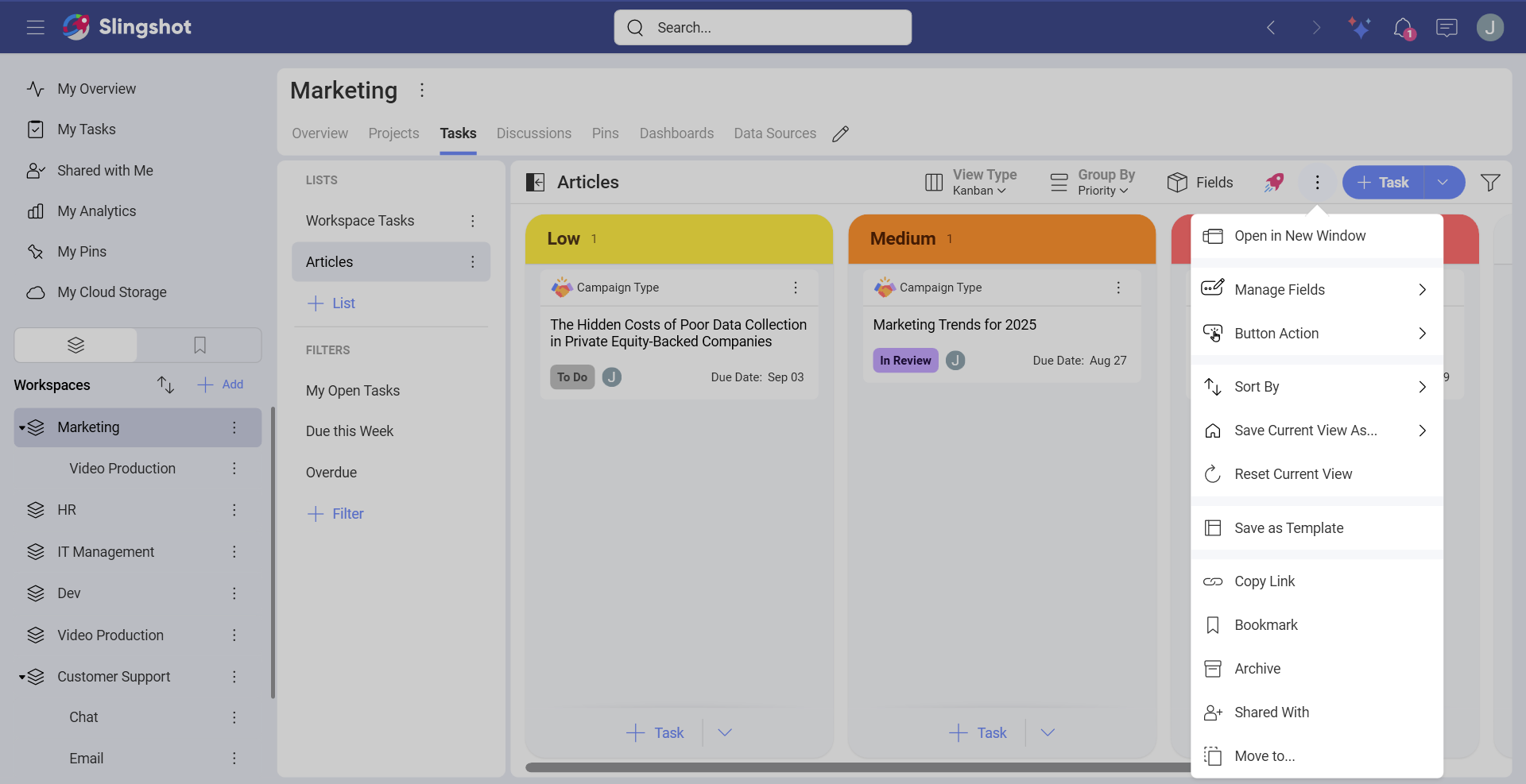The image size is (1526, 784).
Task: Click inside the Search field
Action: tap(761, 27)
